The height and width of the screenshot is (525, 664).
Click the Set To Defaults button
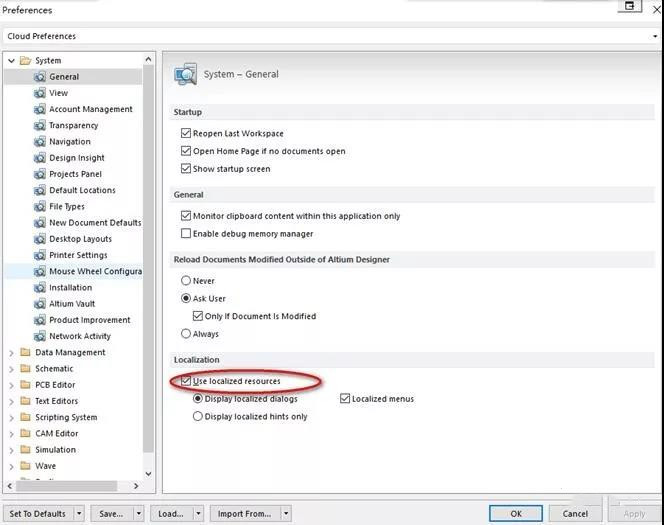coord(38,514)
